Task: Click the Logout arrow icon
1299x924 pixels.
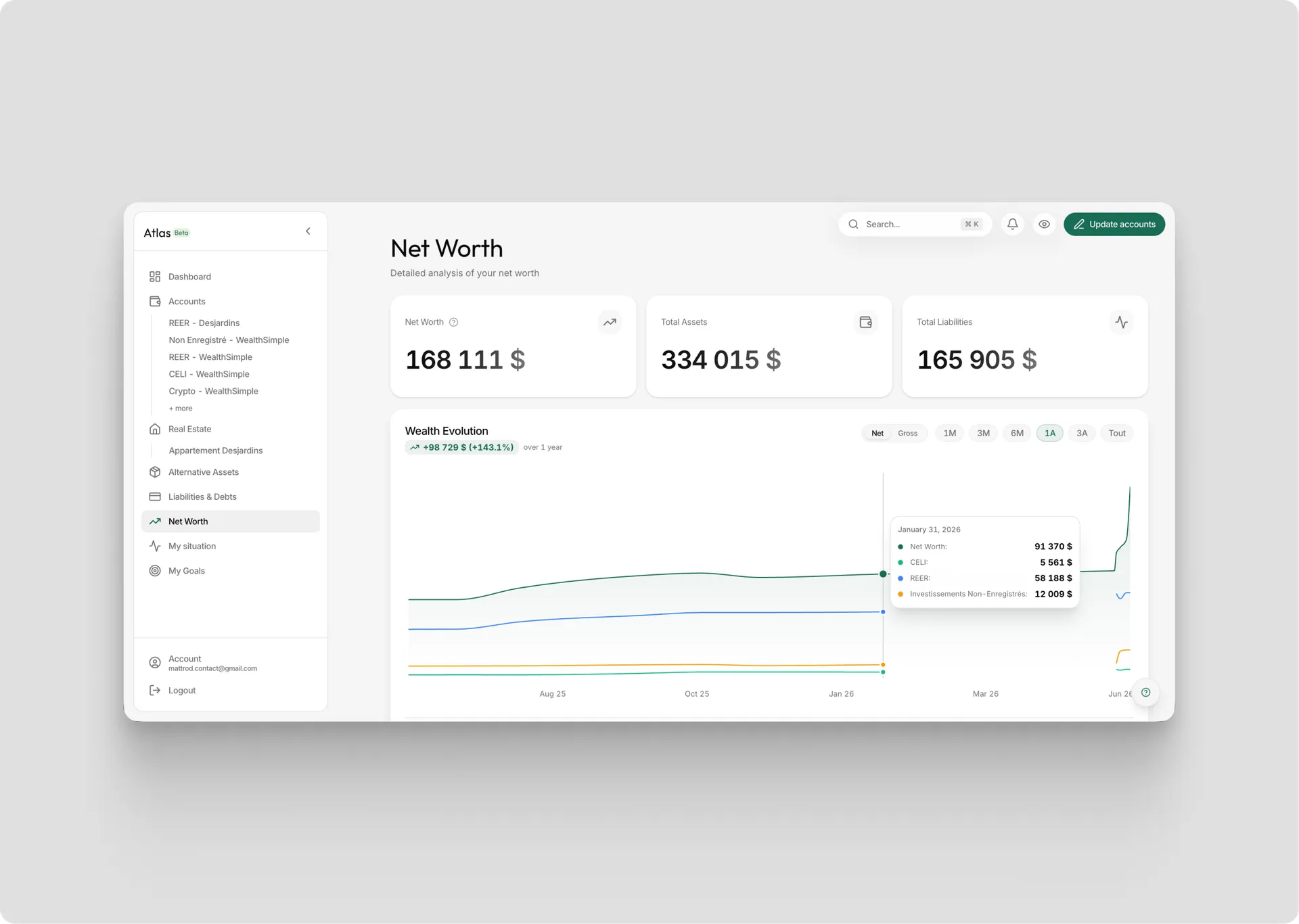Action: pos(155,690)
